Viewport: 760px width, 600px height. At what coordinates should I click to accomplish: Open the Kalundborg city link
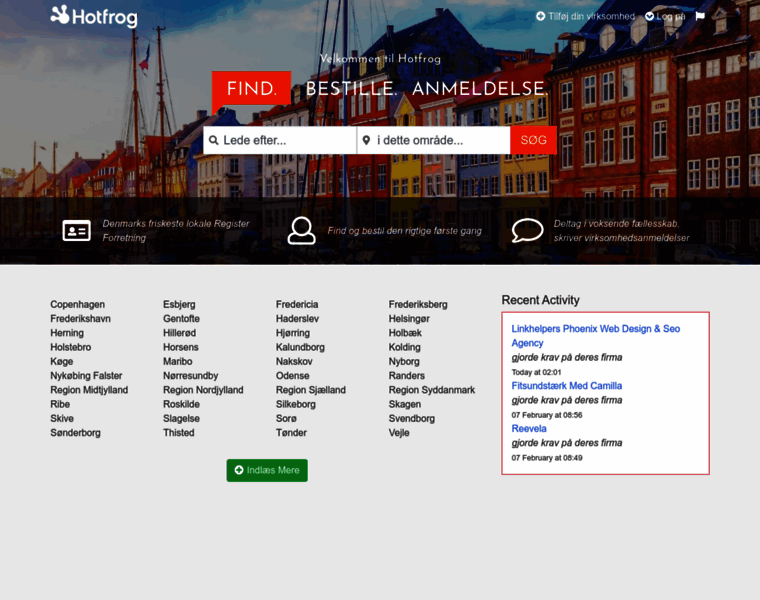[301, 347]
